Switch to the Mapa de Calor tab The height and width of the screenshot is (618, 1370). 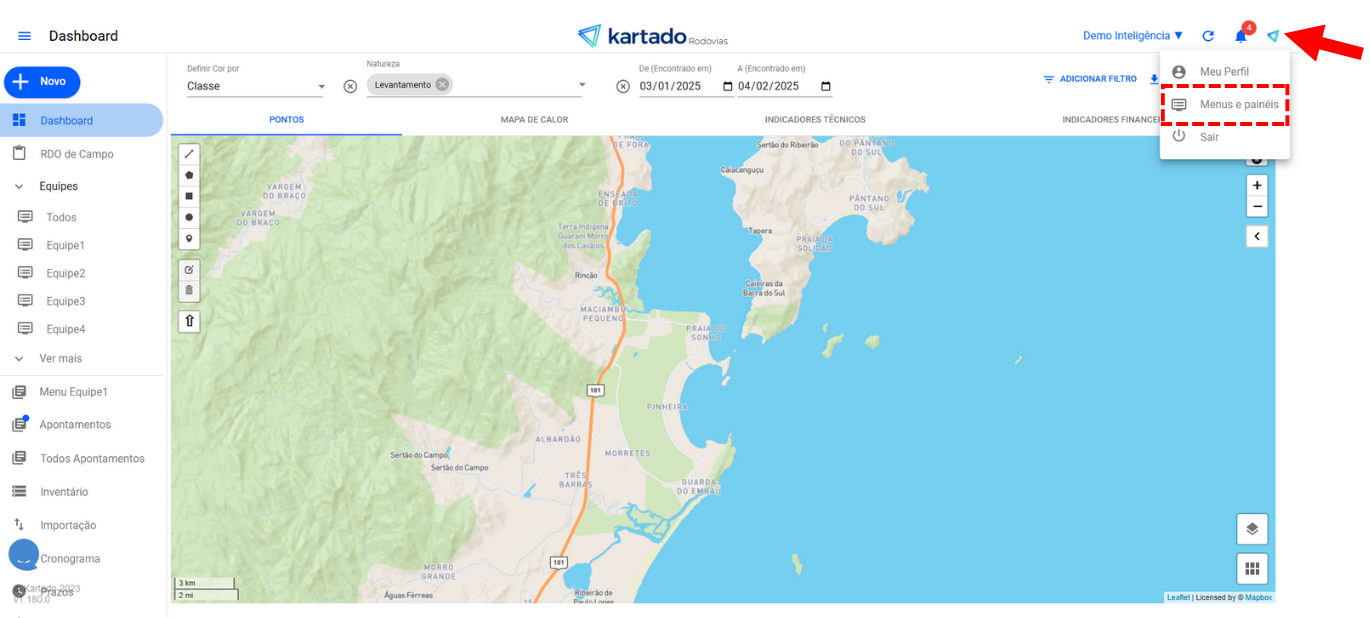(x=534, y=120)
